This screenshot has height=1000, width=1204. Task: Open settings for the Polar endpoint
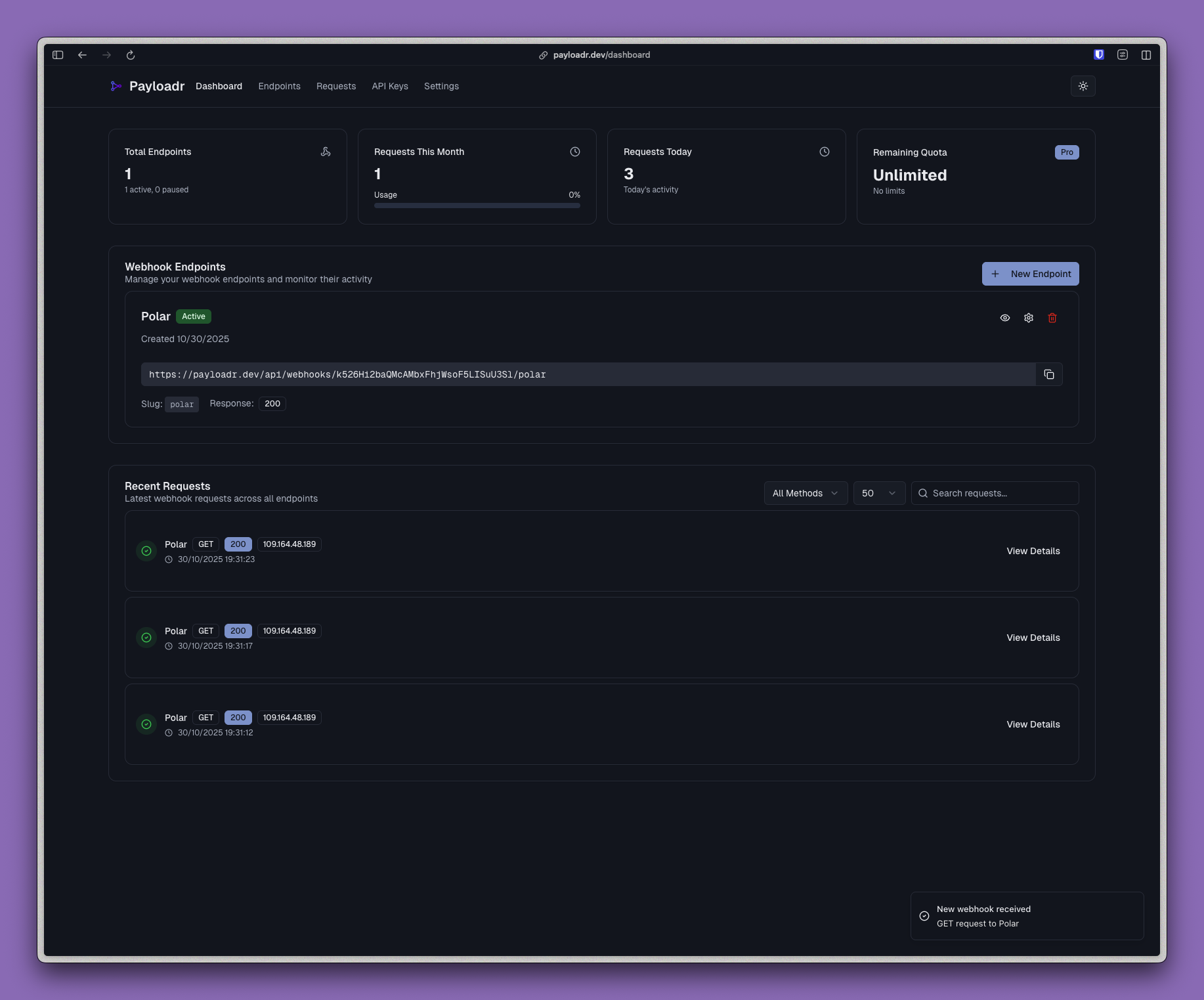click(1028, 317)
